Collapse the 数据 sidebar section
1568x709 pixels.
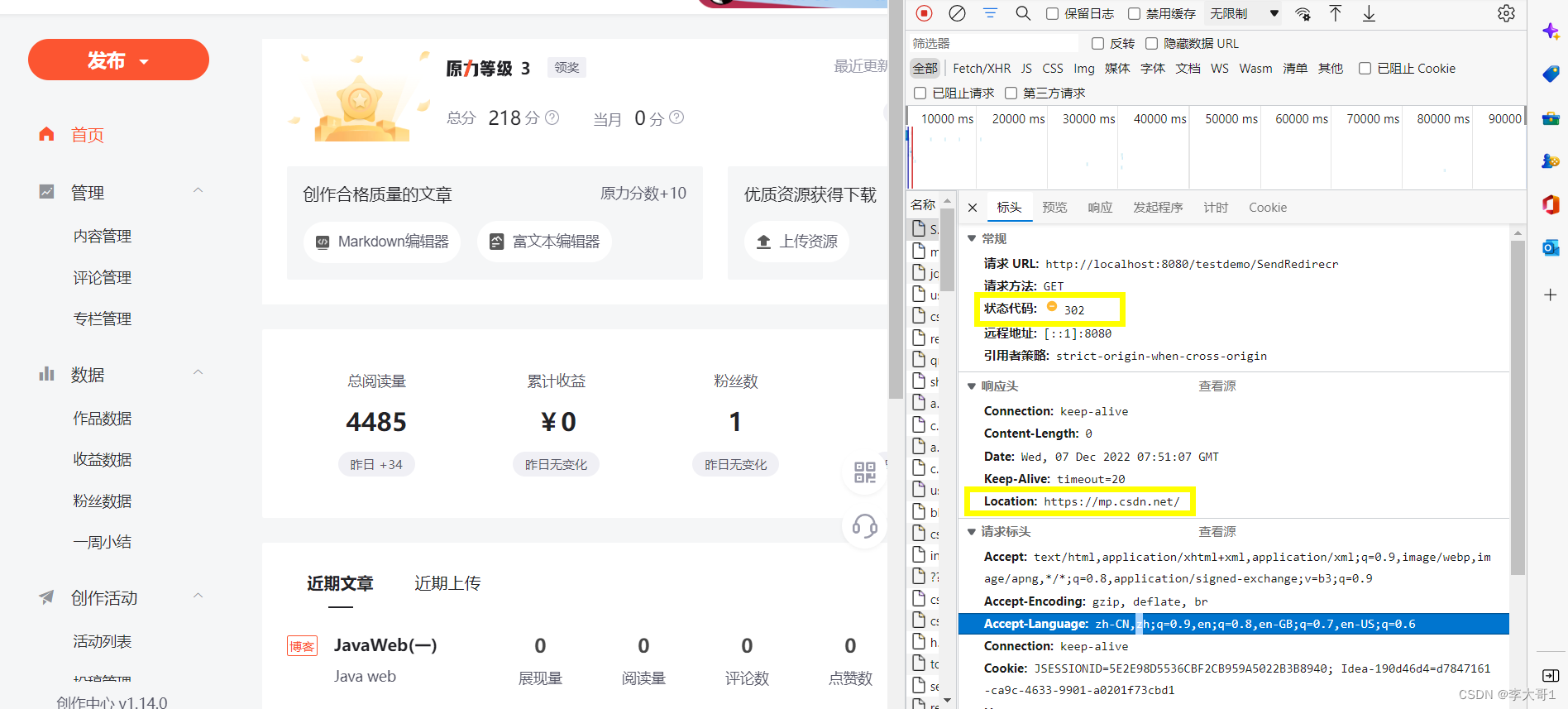coord(198,372)
